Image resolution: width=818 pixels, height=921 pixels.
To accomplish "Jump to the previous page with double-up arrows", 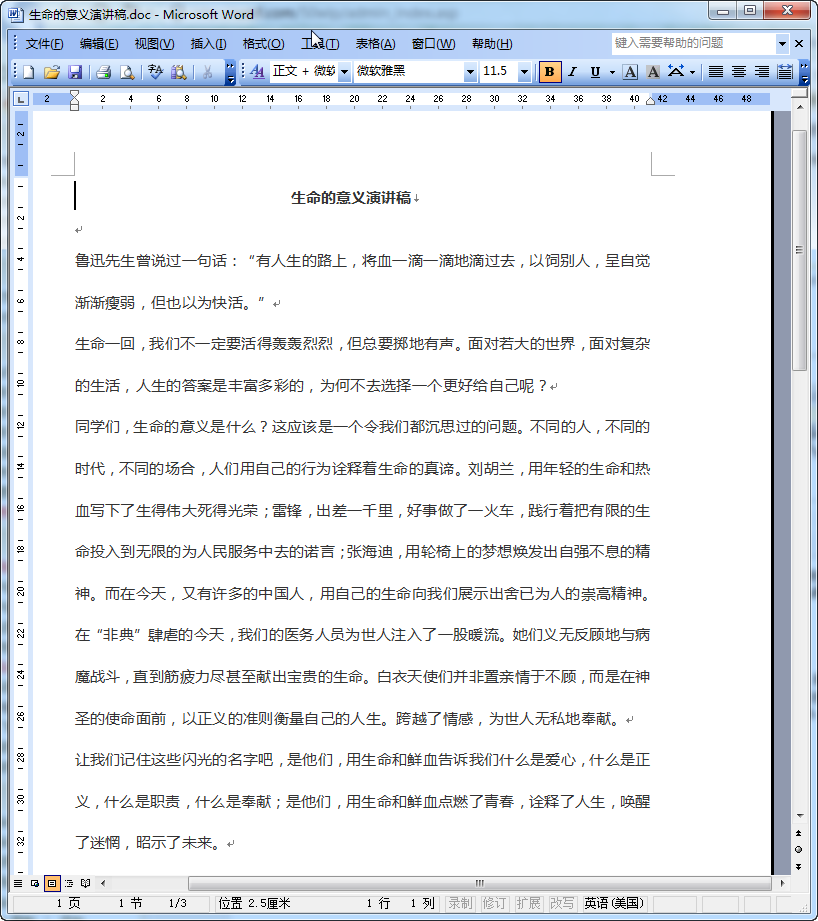I will (x=799, y=833).
